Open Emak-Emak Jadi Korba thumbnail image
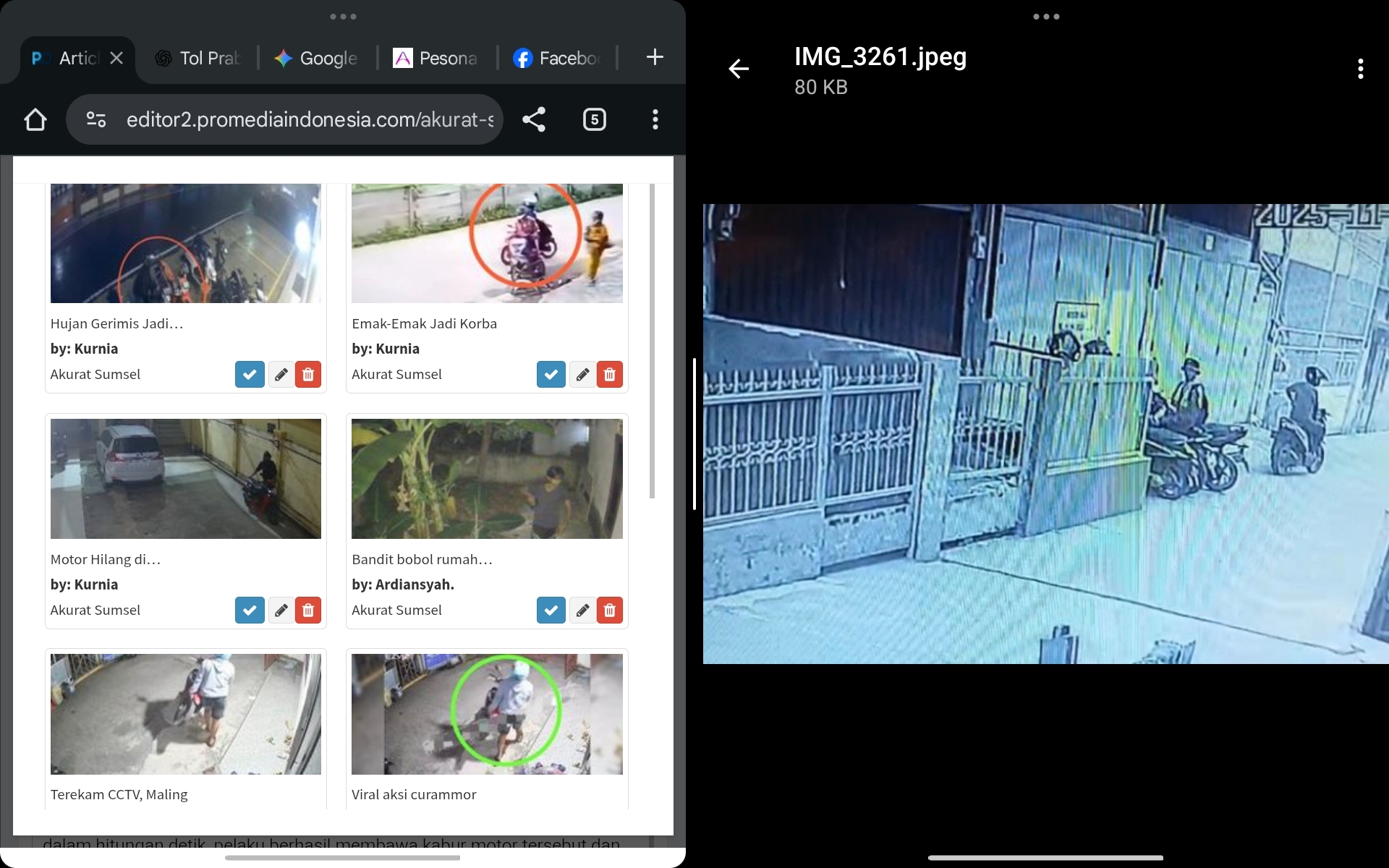The width and height of the screenshot is (1389, 868). [x=487, y=243]
